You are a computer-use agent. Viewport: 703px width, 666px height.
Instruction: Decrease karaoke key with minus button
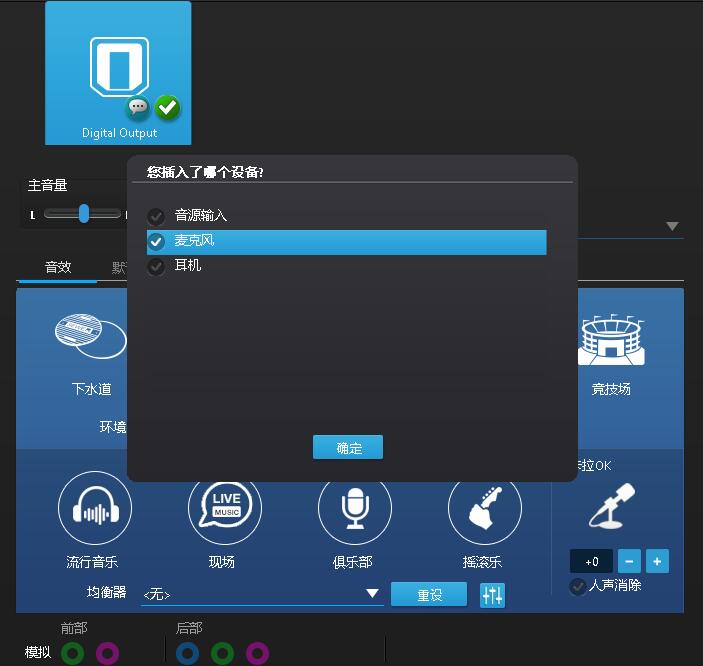point(629,561)
